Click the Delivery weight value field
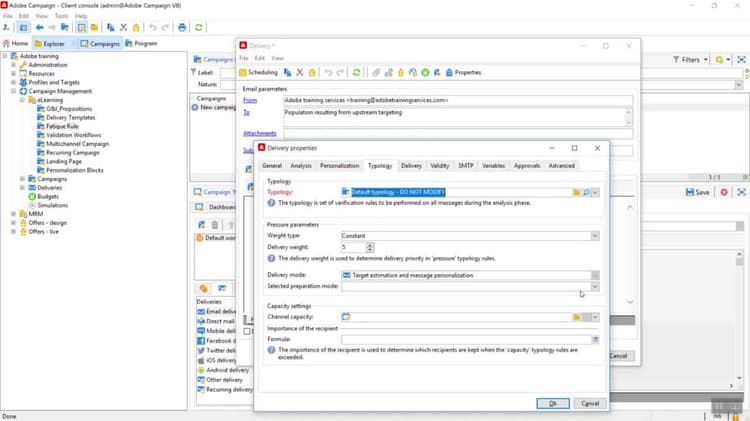 [353, 247]
